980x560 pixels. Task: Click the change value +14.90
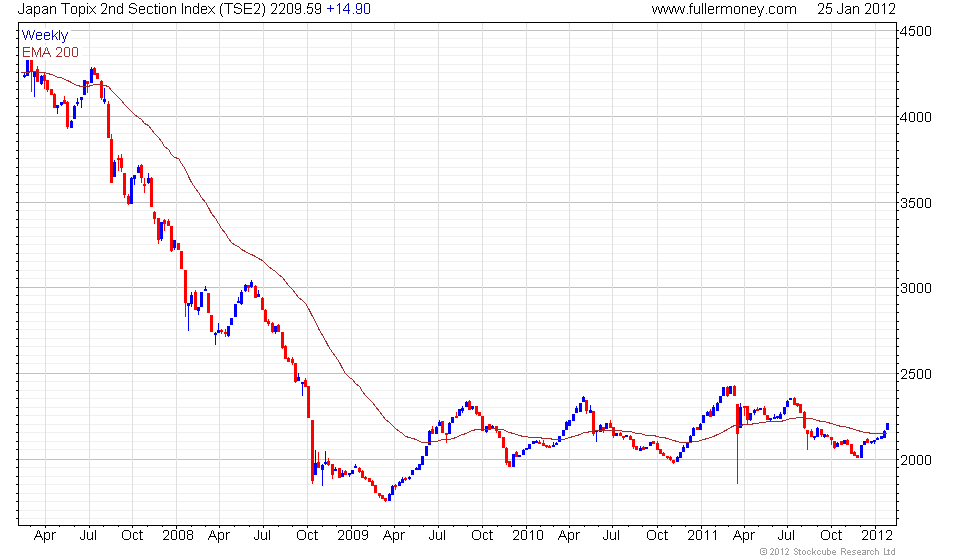[348, 9]
